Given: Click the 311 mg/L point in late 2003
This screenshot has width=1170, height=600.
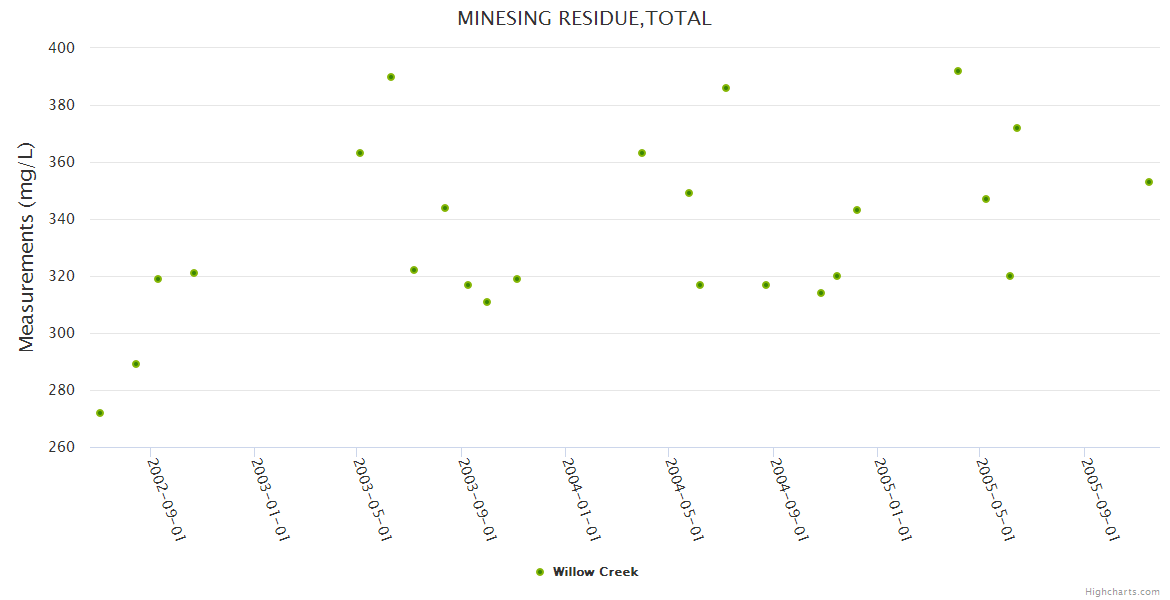Looking at the screenshot, I should (487, 302).
